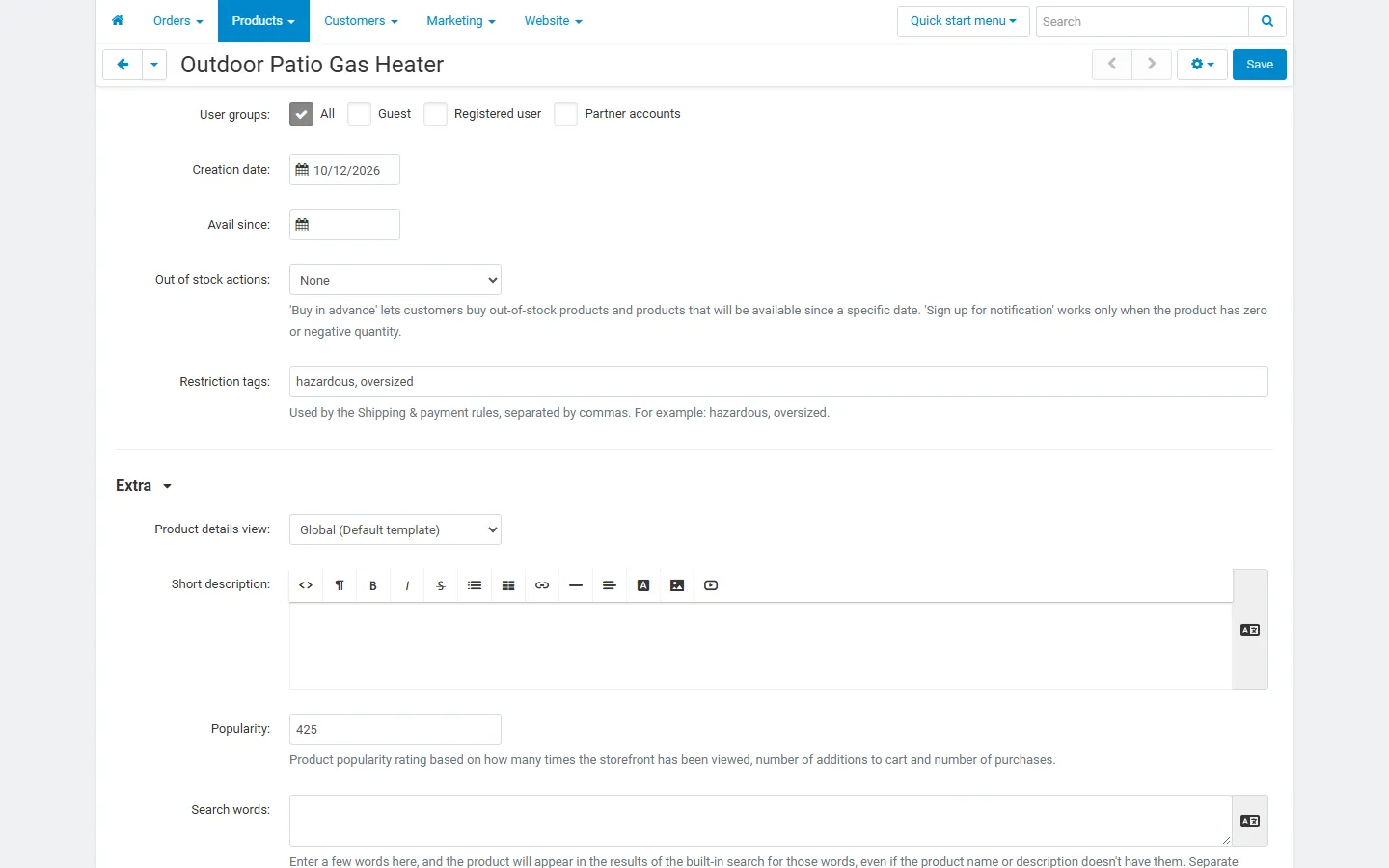Go to the home dashboard icon

coord(118,20)
